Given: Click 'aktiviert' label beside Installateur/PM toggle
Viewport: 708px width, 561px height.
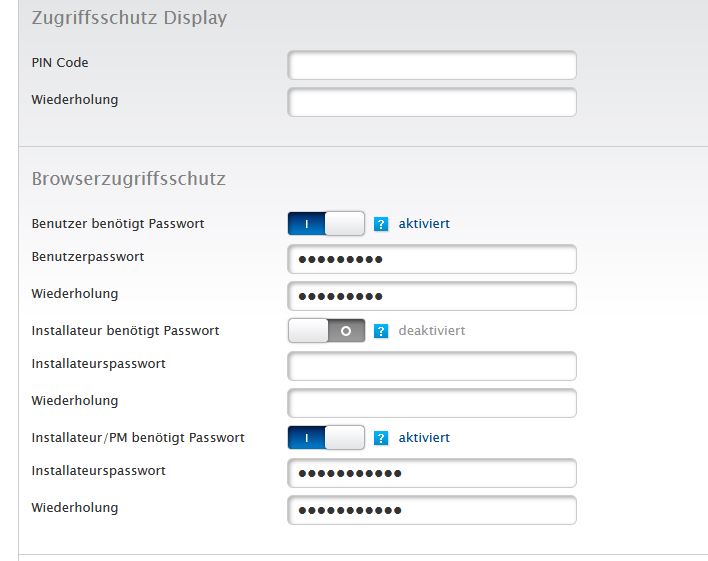Looking at the screenshot, I should tap(424, 438).
